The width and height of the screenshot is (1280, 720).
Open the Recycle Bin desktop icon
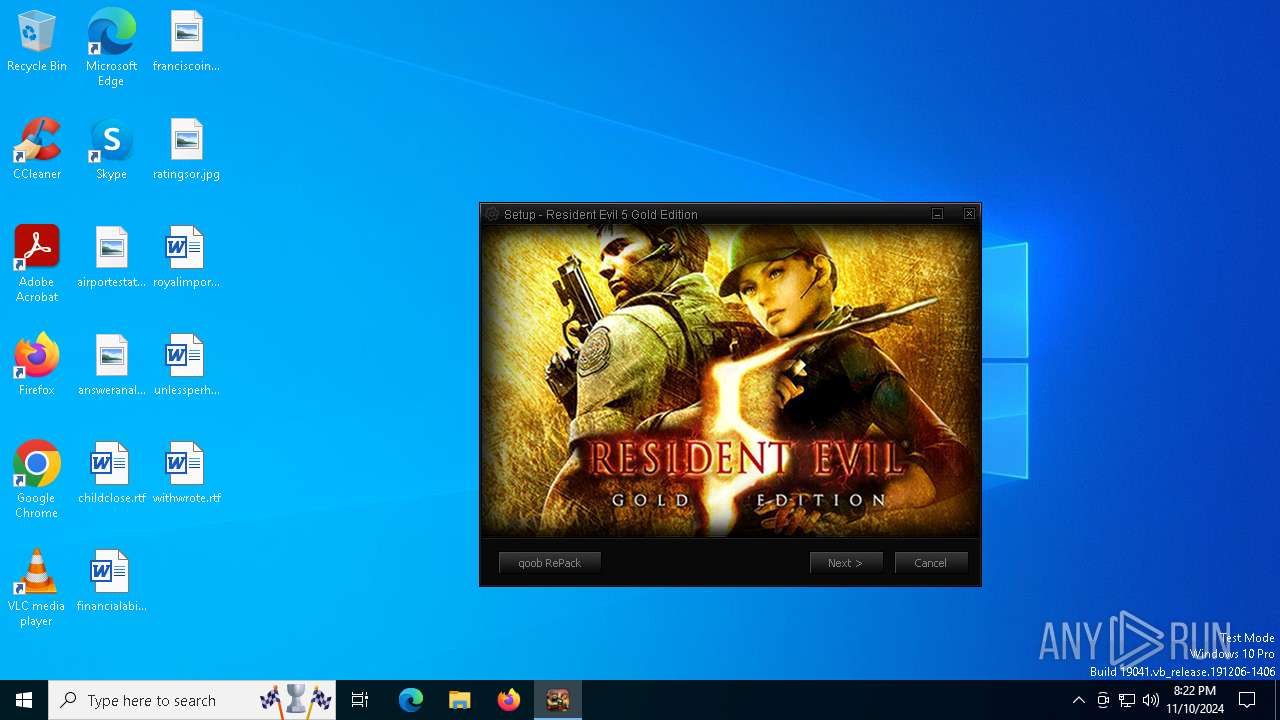coord(37,42)
